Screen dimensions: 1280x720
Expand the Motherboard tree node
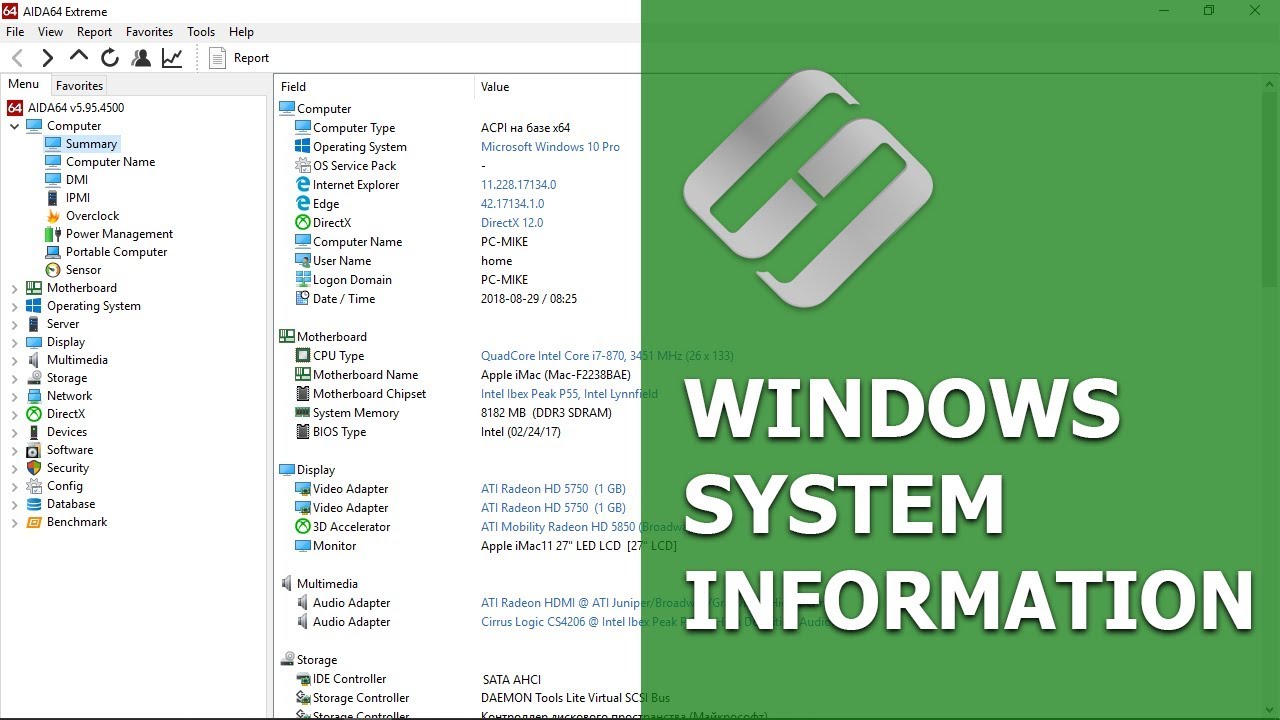pyautogui.click(x=14, y=288)
